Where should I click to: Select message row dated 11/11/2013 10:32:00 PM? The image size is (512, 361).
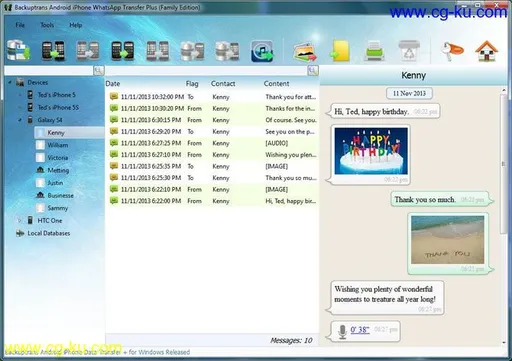pos(212,97)
